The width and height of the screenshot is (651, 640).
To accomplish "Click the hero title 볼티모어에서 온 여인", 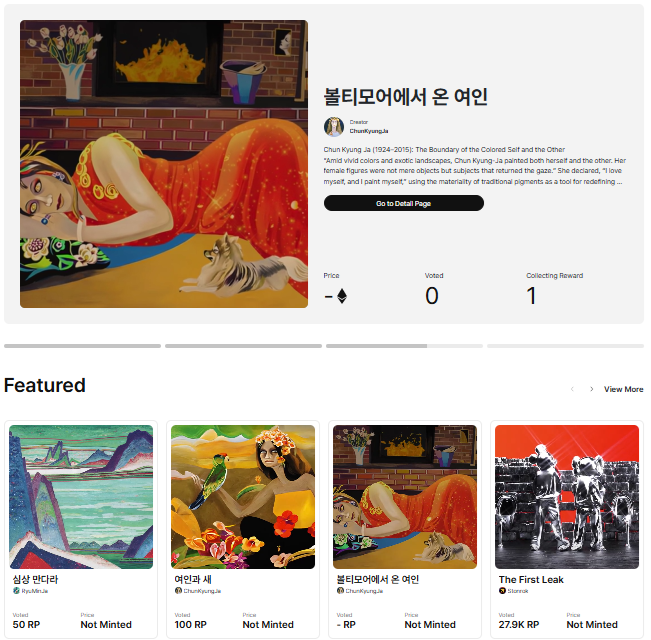I will [x=406, y=97].
